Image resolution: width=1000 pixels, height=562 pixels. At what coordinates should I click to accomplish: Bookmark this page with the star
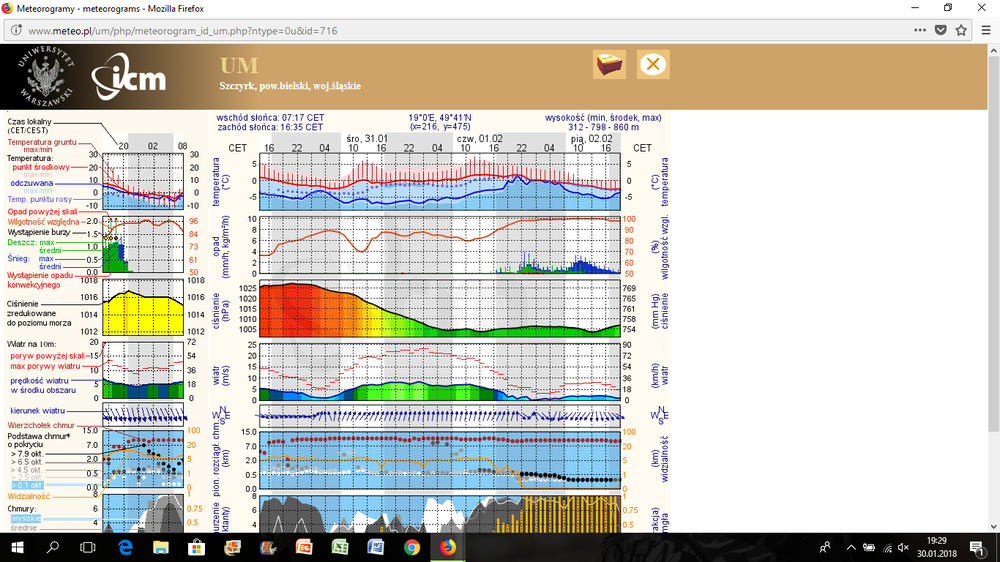(x=961, y=30)
